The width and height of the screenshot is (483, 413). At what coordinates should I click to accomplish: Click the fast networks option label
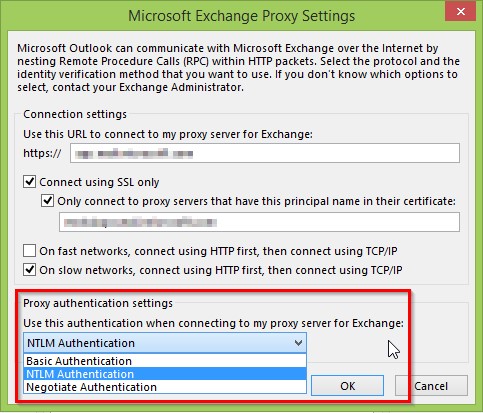pos(218,251)
